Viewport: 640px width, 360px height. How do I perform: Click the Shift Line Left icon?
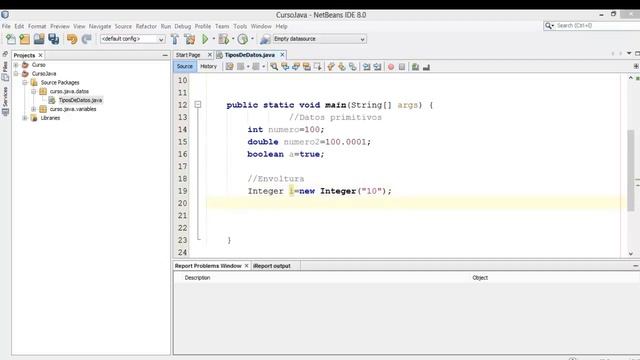coord(367,67)
